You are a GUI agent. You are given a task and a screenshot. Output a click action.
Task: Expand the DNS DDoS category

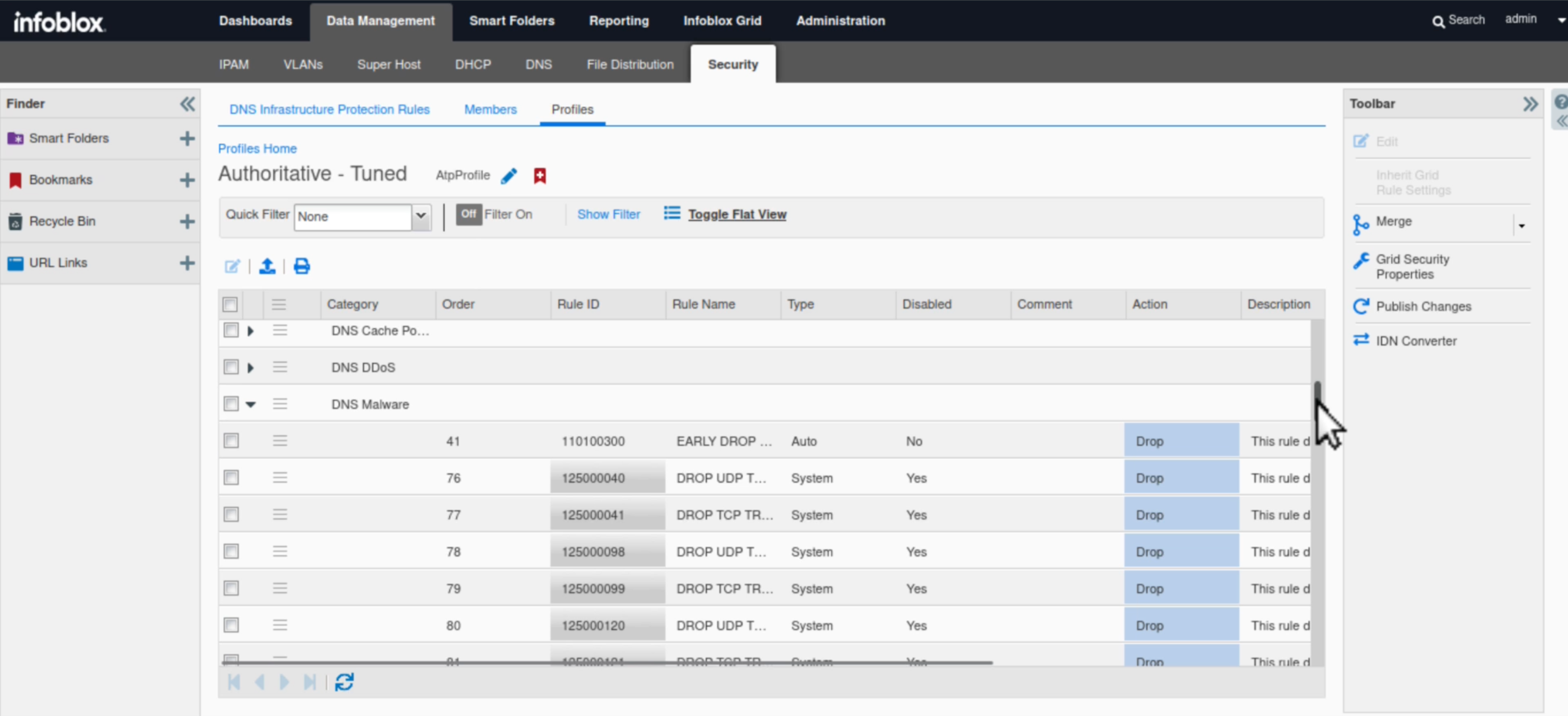[x=250, y=368]
